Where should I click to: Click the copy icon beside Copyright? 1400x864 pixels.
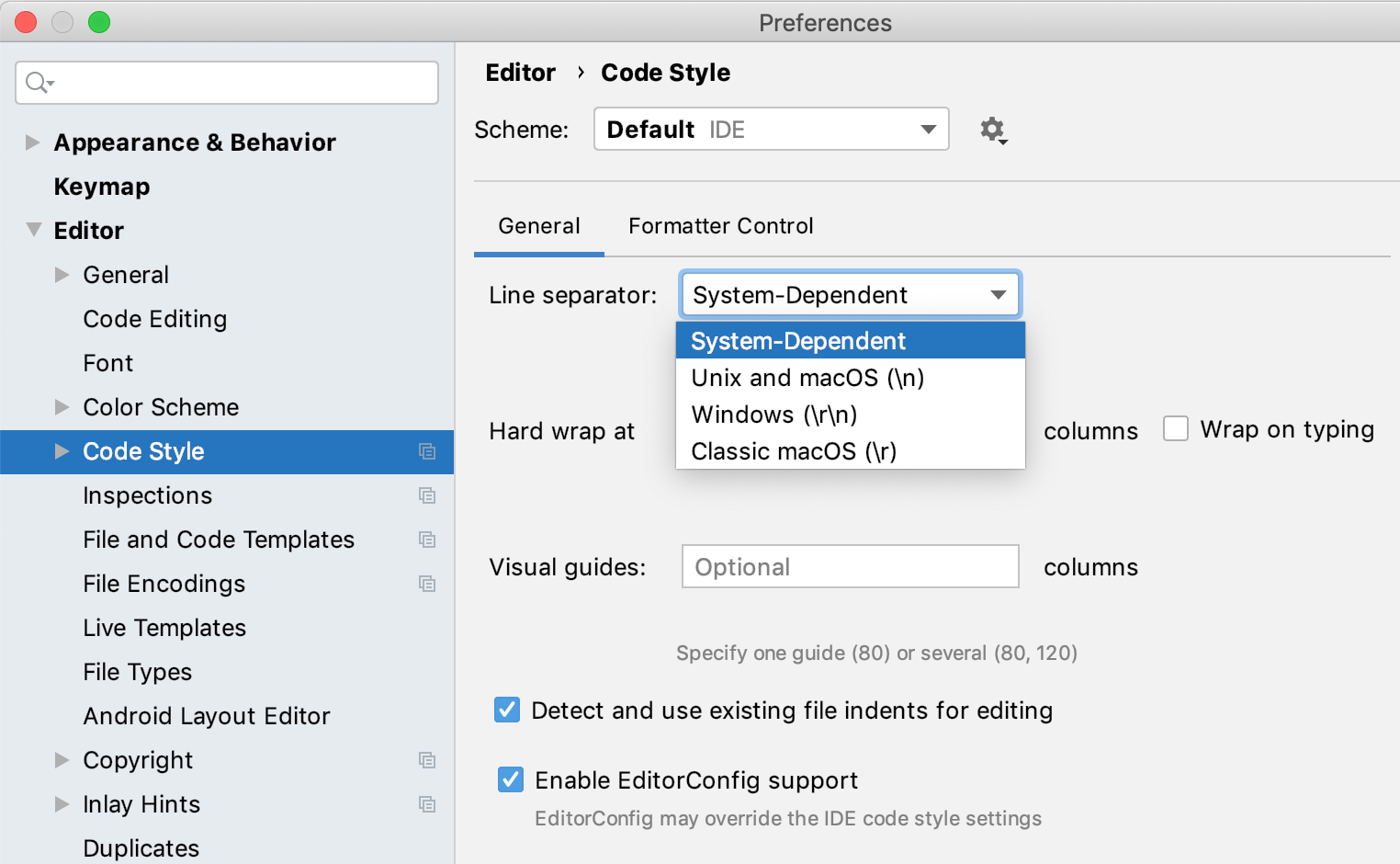427,760
